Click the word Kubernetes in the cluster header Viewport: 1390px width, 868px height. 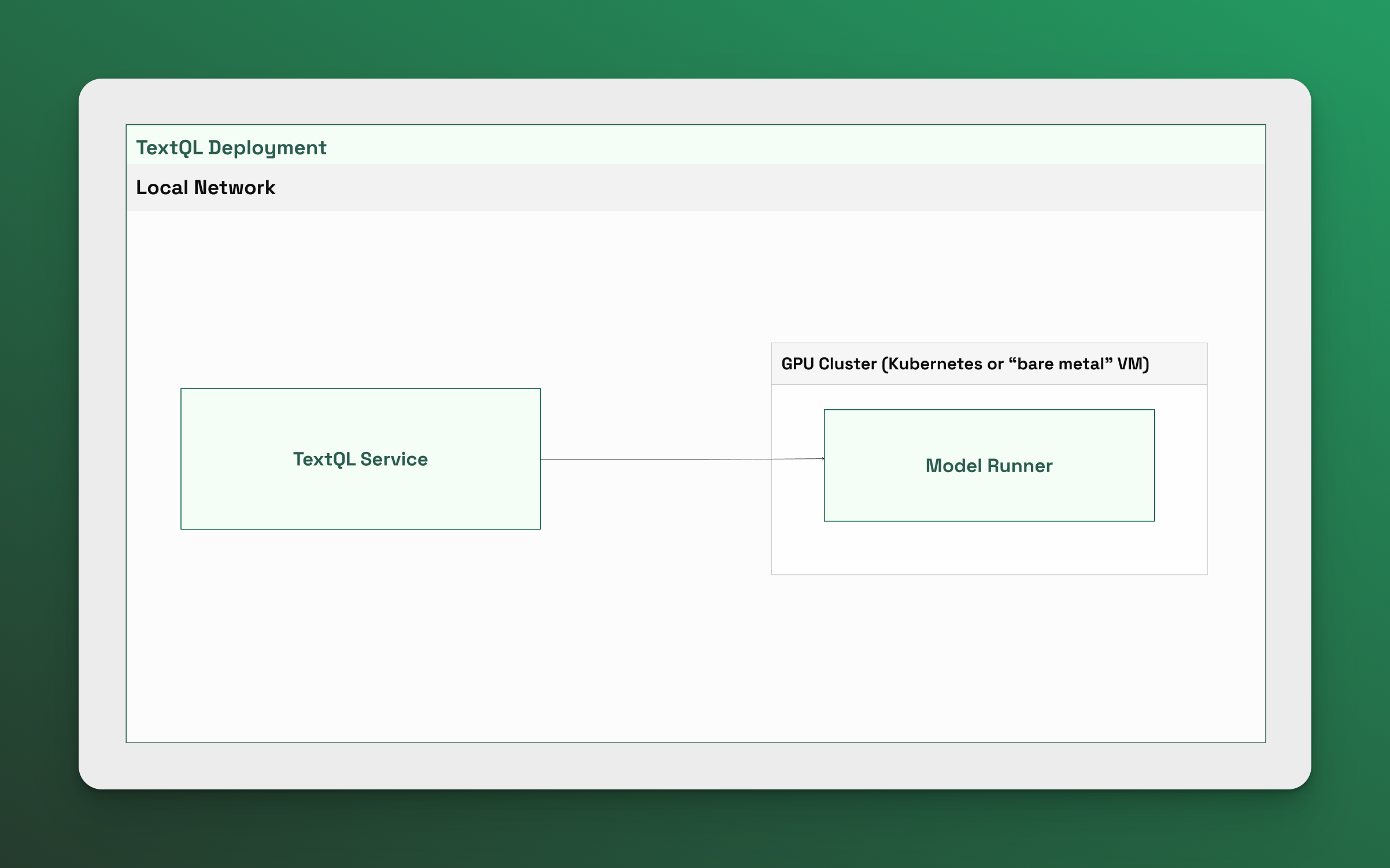pyautogui.click(x=935, y=364)
